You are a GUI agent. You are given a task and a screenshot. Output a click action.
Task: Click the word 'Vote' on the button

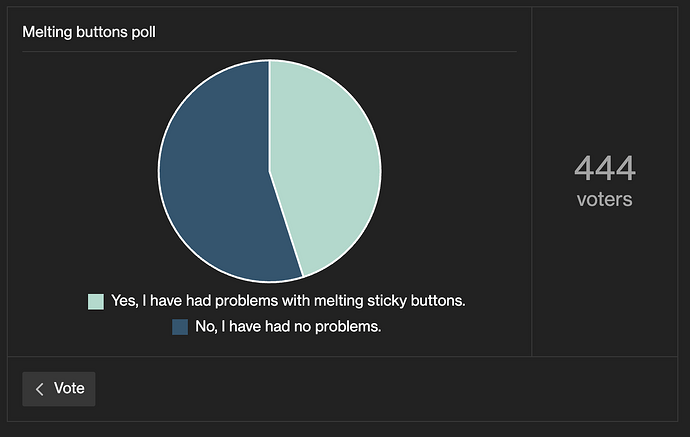69,389
